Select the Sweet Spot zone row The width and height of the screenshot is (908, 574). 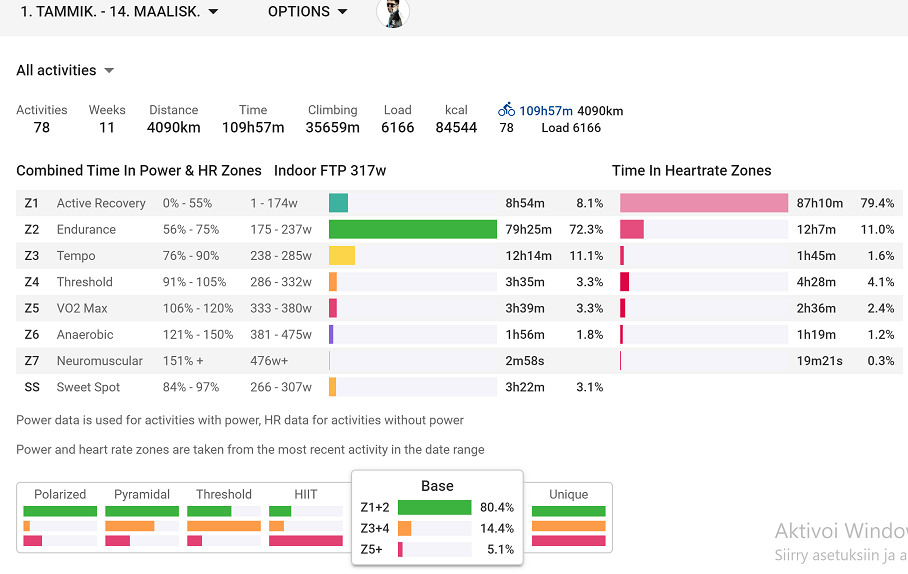88,387
